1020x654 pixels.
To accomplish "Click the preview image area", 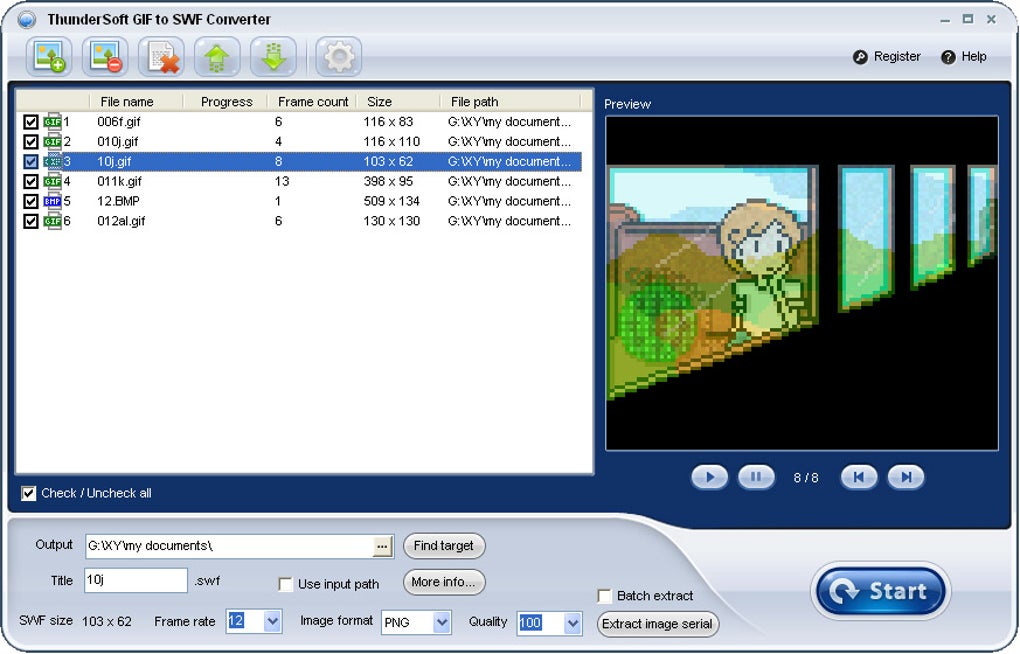I will tap(801, 283).
